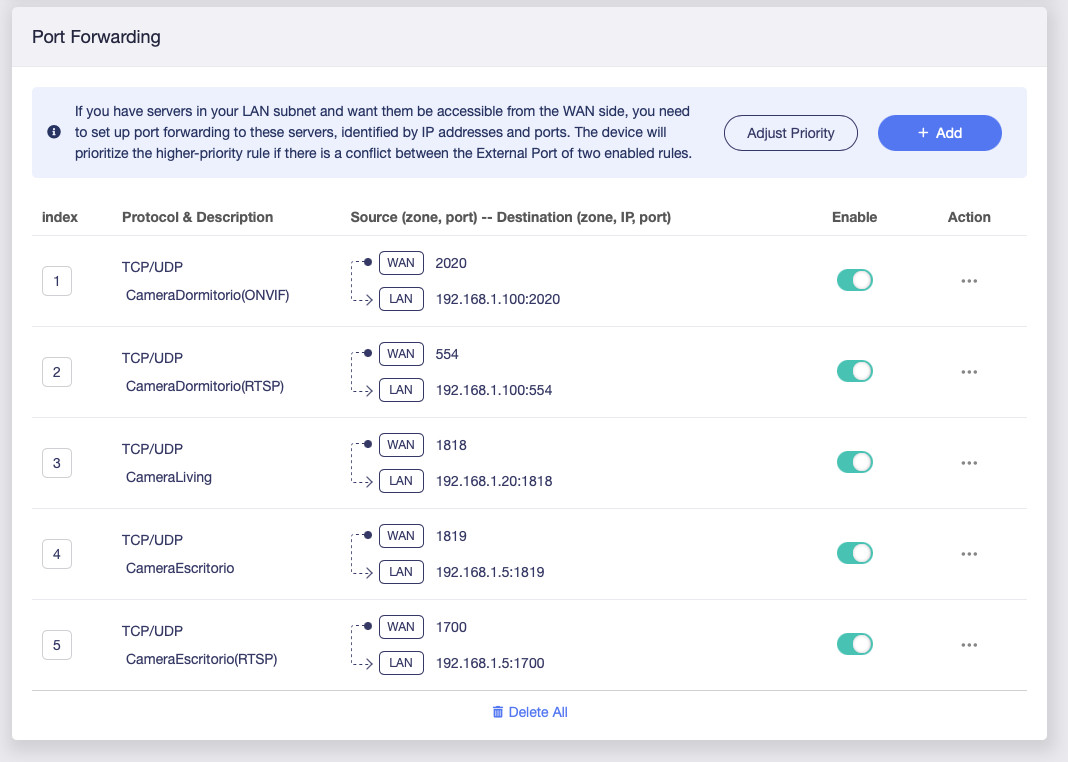Viewport: 1068px width, 762px height.
Task: Click the CameraDormitorio(RTSP) description text
Action: click(204, 386)
